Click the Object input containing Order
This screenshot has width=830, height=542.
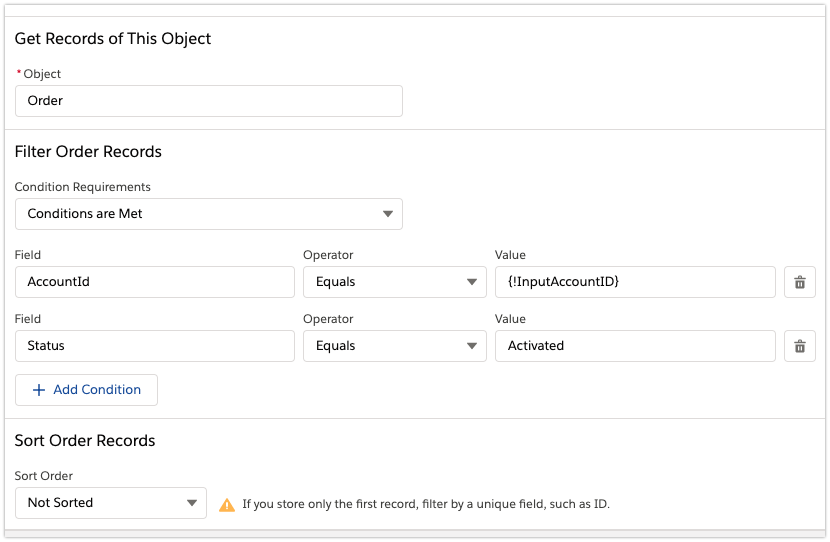point(208,101)
